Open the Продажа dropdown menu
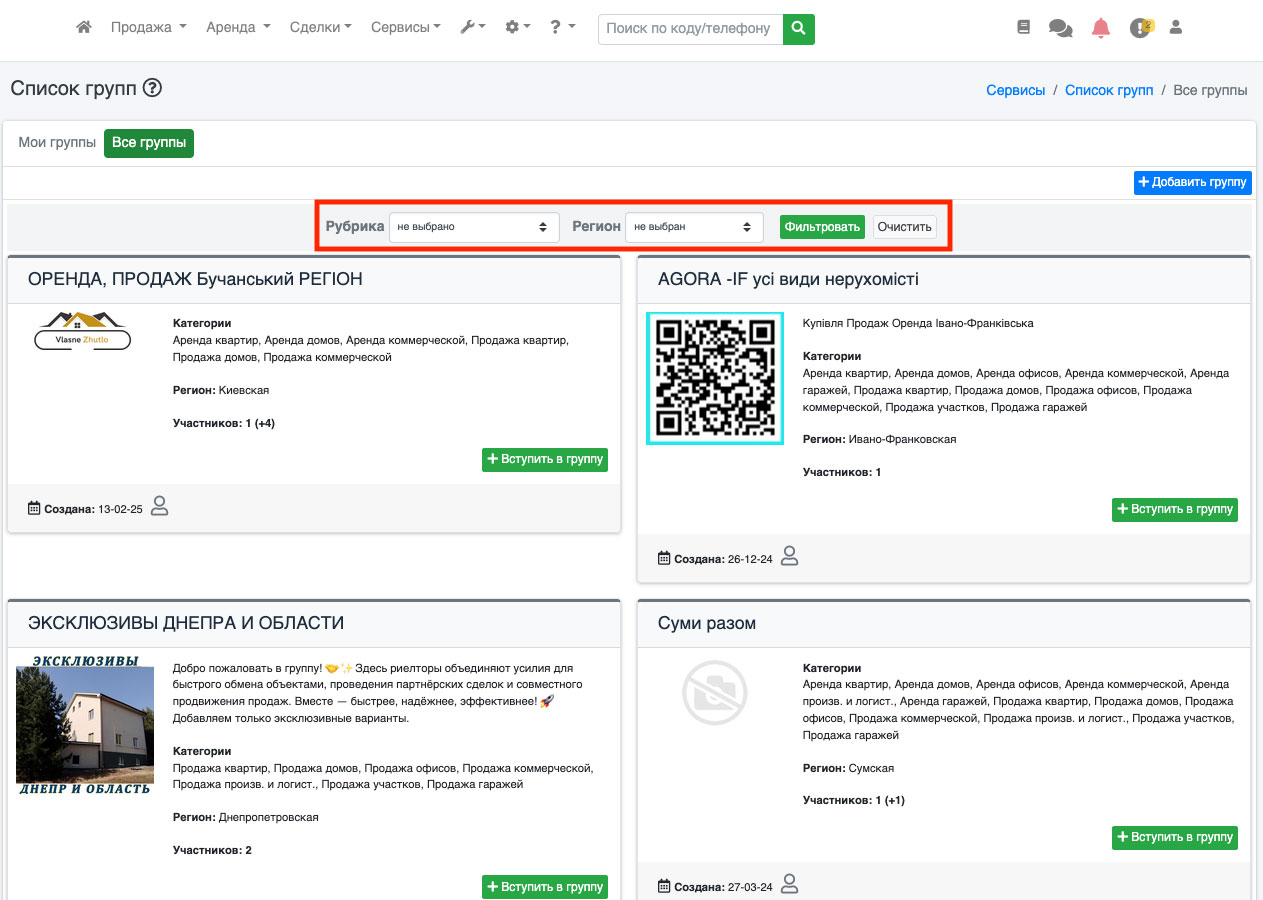The width and height of the screenshot is (1263, 900). pos(148,28)
